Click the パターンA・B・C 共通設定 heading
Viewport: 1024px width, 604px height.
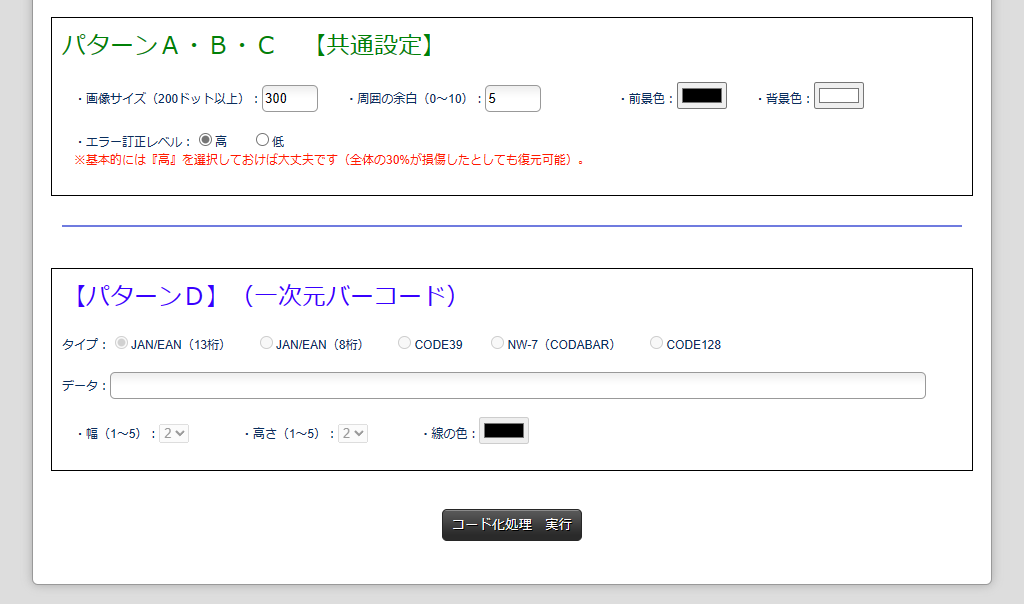pyautogui.click(x=248, y=45)
